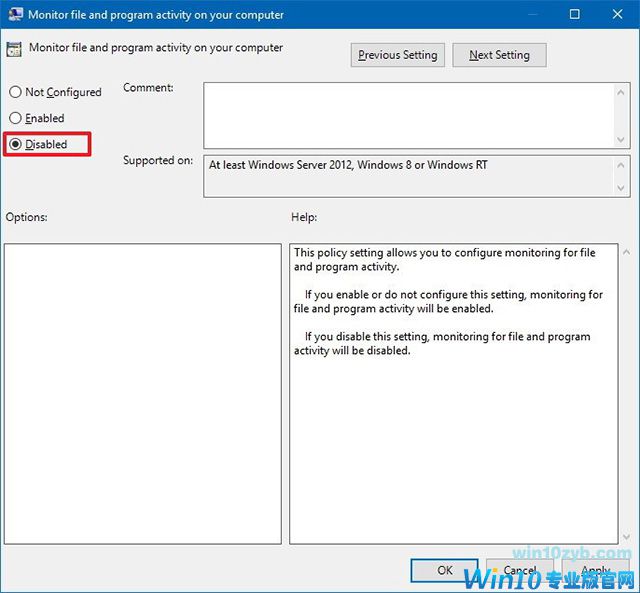Click help text 'This policy setting allows you'
640x593 pixels.
click(x=366, y=253)
